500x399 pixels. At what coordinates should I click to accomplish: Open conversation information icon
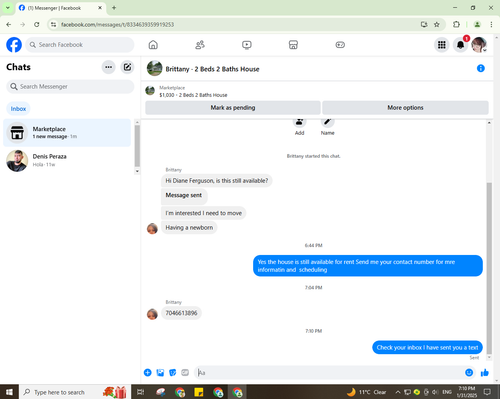(481, 68)
